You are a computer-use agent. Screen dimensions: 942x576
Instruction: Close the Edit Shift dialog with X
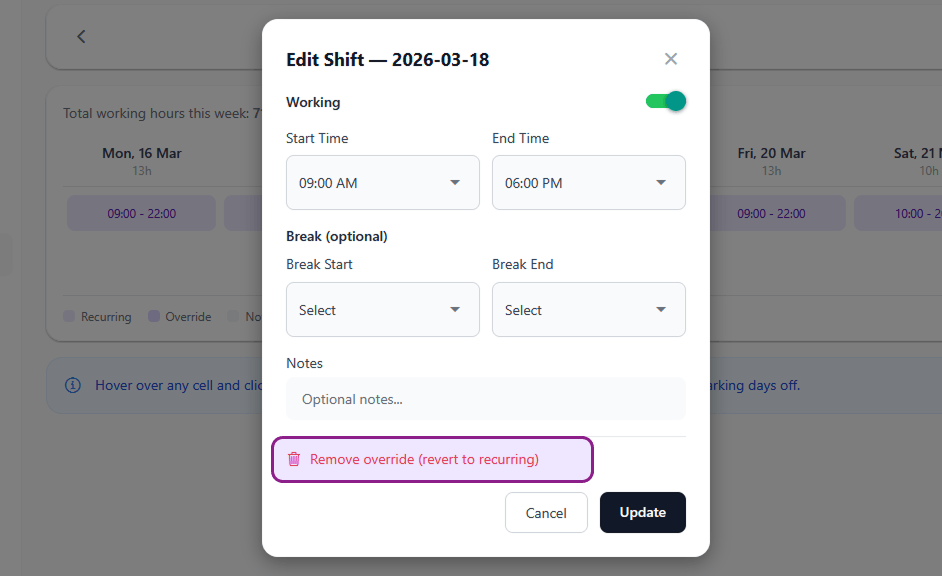[671, 59]
